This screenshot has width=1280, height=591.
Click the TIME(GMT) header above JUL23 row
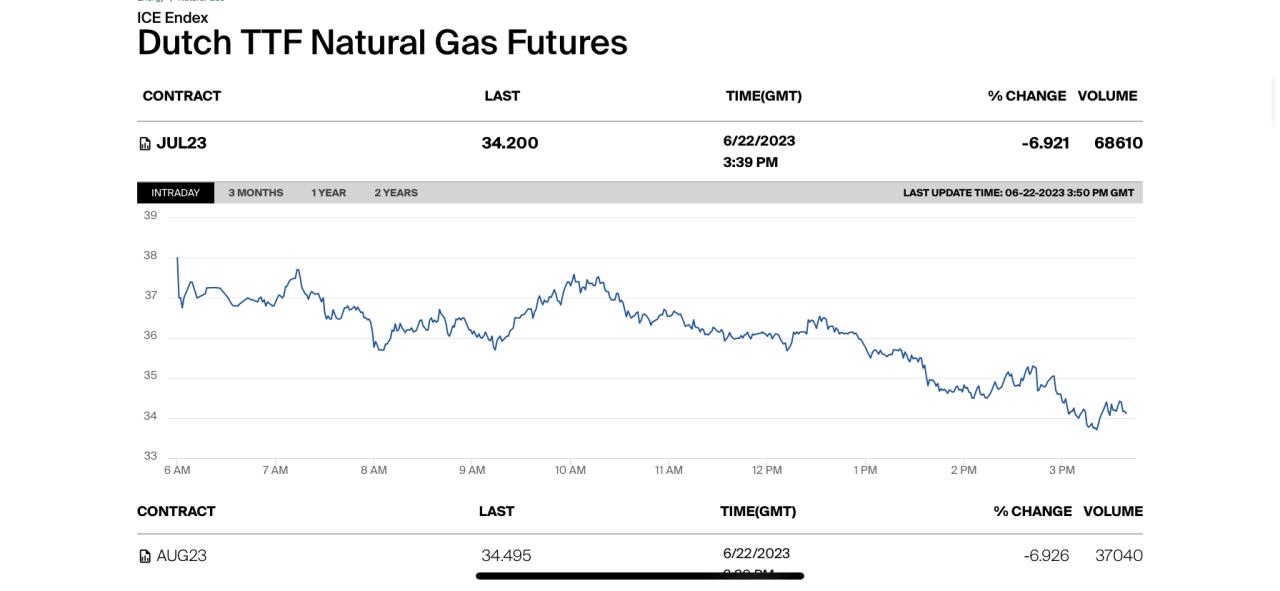[x=763, y=96]
